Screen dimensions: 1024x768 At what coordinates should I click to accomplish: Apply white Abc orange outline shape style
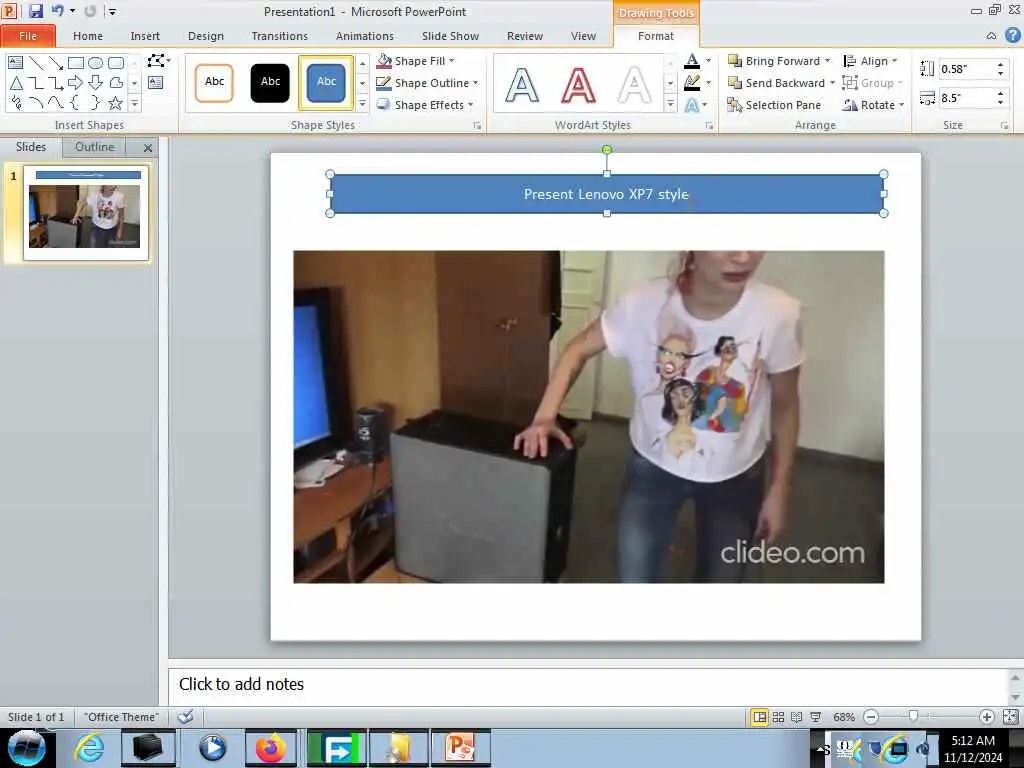click(214, 82)
